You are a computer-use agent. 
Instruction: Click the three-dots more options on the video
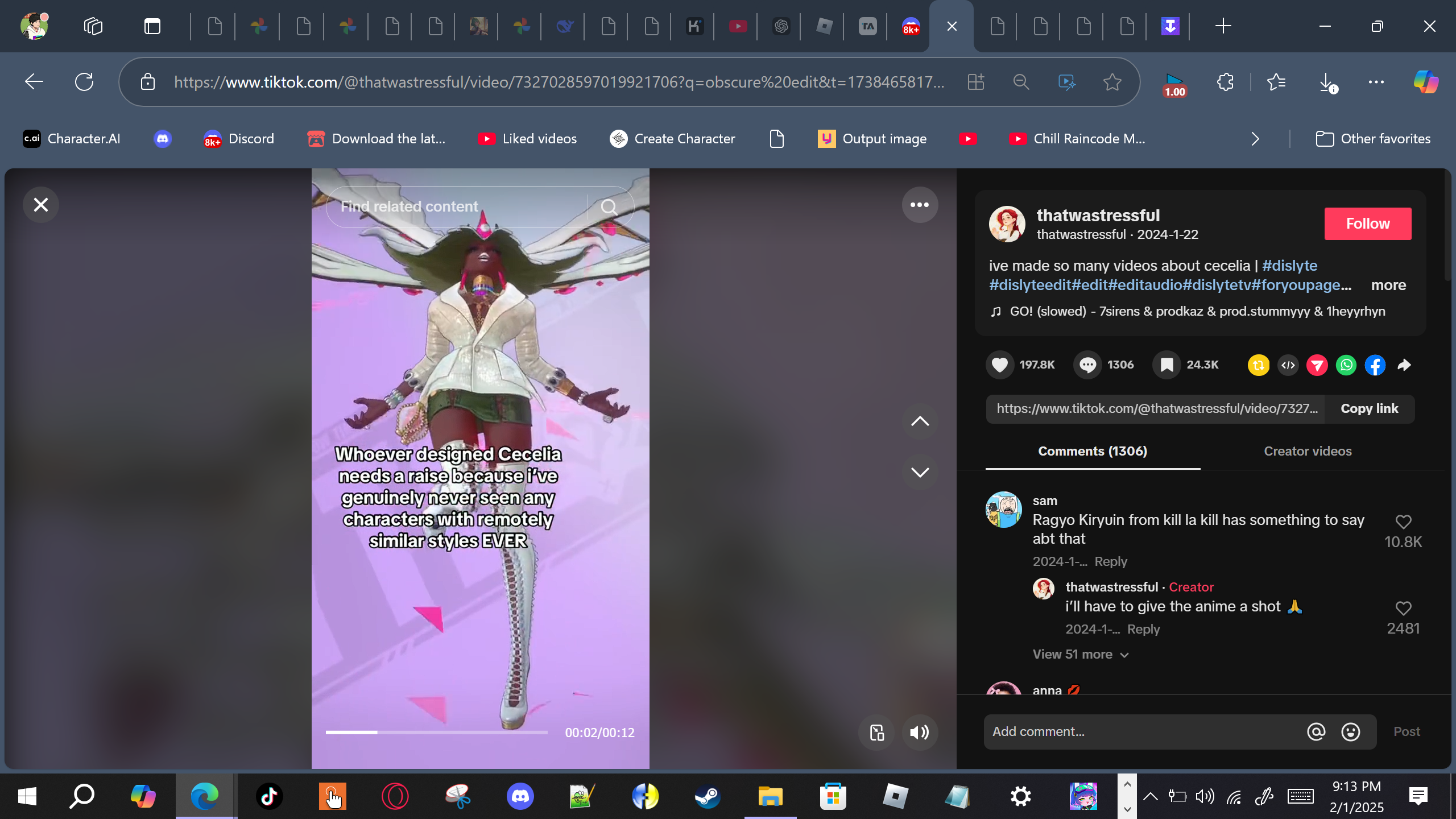coord(919,205)
